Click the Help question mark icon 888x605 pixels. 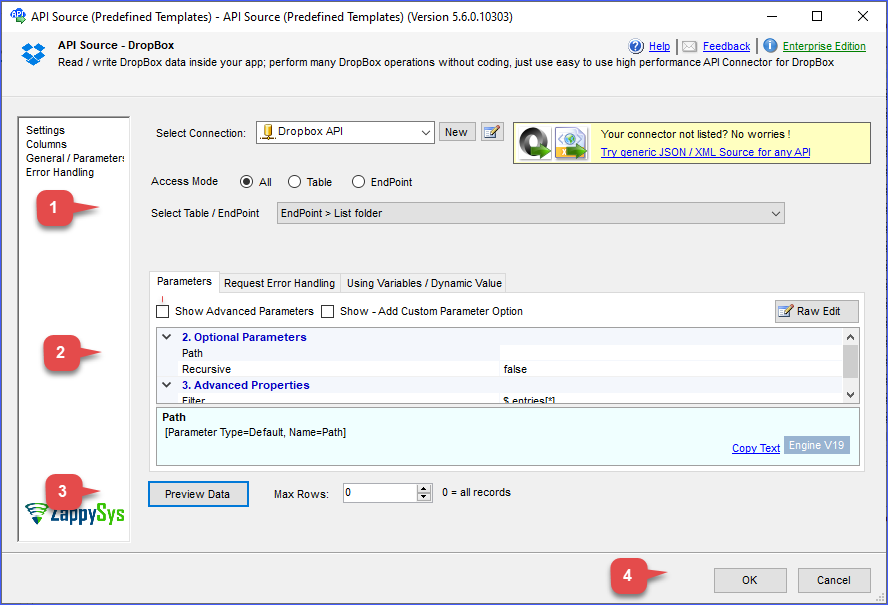point(636,46)
